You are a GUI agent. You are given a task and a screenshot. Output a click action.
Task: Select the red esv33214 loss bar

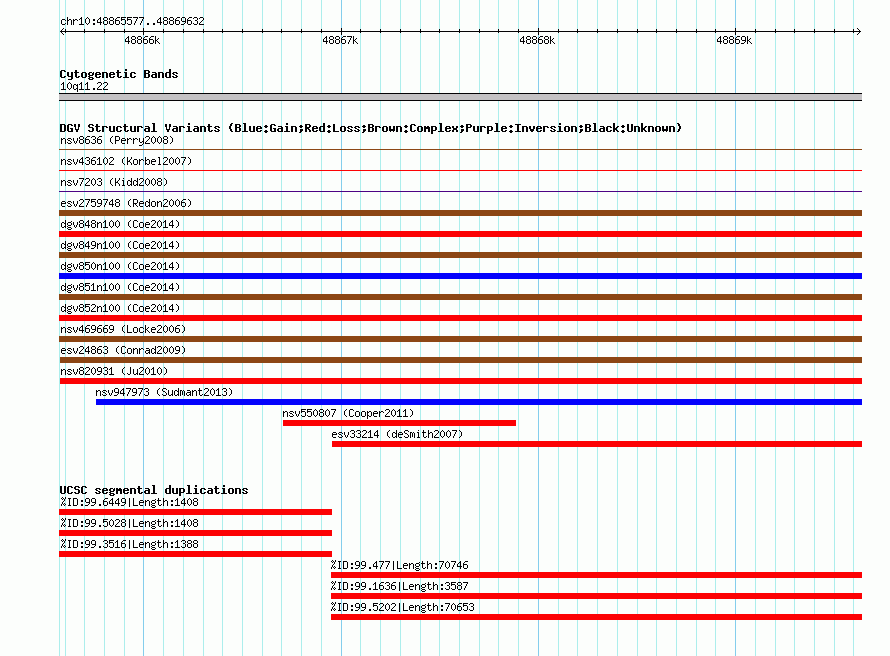coord(597,444)
